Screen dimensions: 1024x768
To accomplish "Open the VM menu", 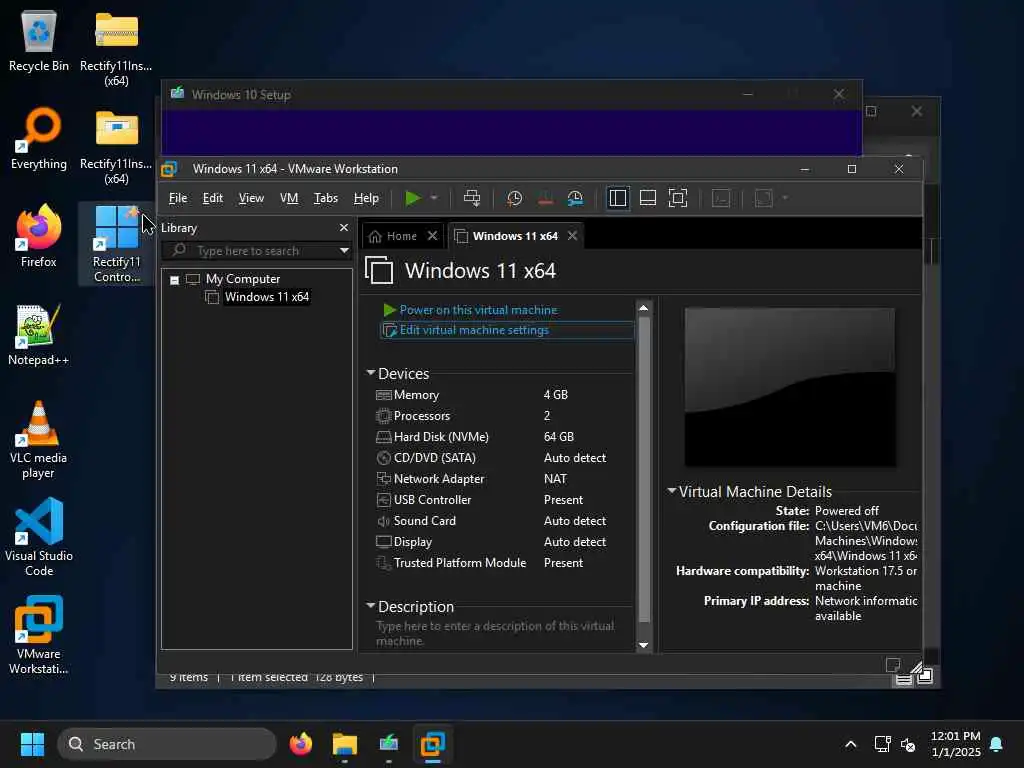I will pyautogui.click(x=289, y=198).
